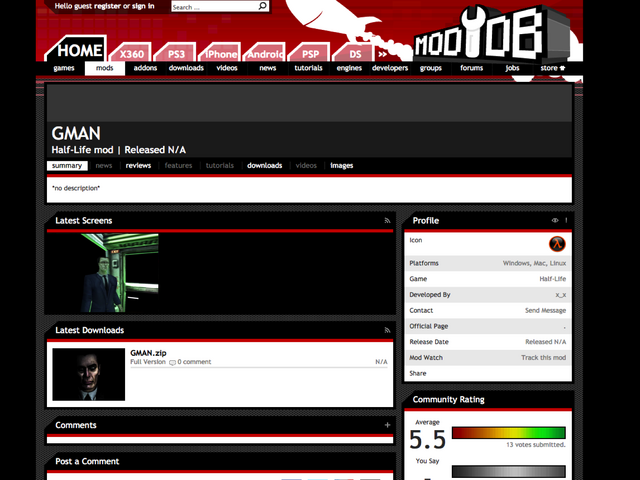
Task: Select the PS3 platform tab
Action: [x=176, y=53]
